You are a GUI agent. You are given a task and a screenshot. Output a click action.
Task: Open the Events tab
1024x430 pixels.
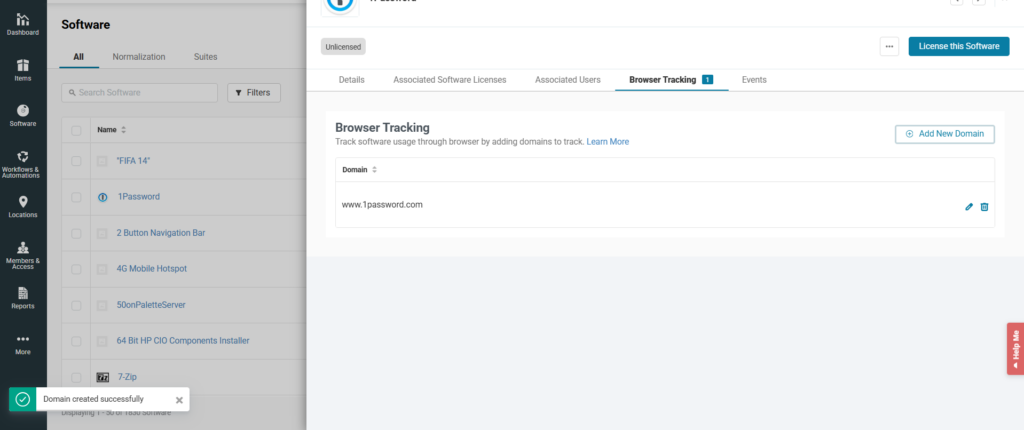click(x=754, y=79)
